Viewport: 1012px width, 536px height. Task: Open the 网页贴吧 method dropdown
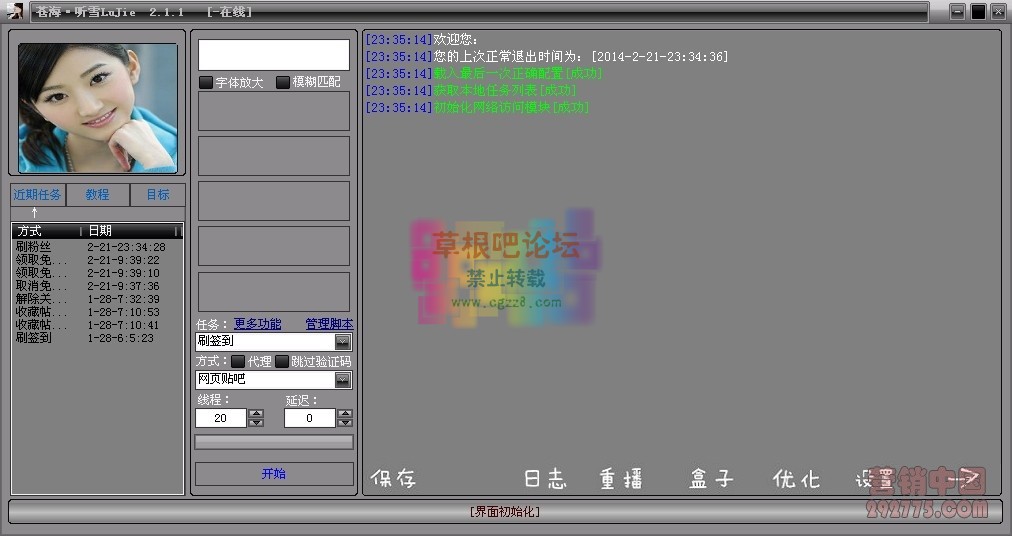(x=343, y=380)
